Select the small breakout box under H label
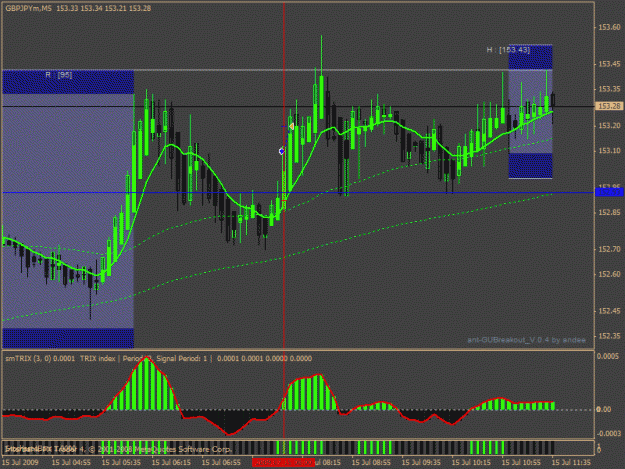This screenshot has width=625, height=469. (531, 112)
